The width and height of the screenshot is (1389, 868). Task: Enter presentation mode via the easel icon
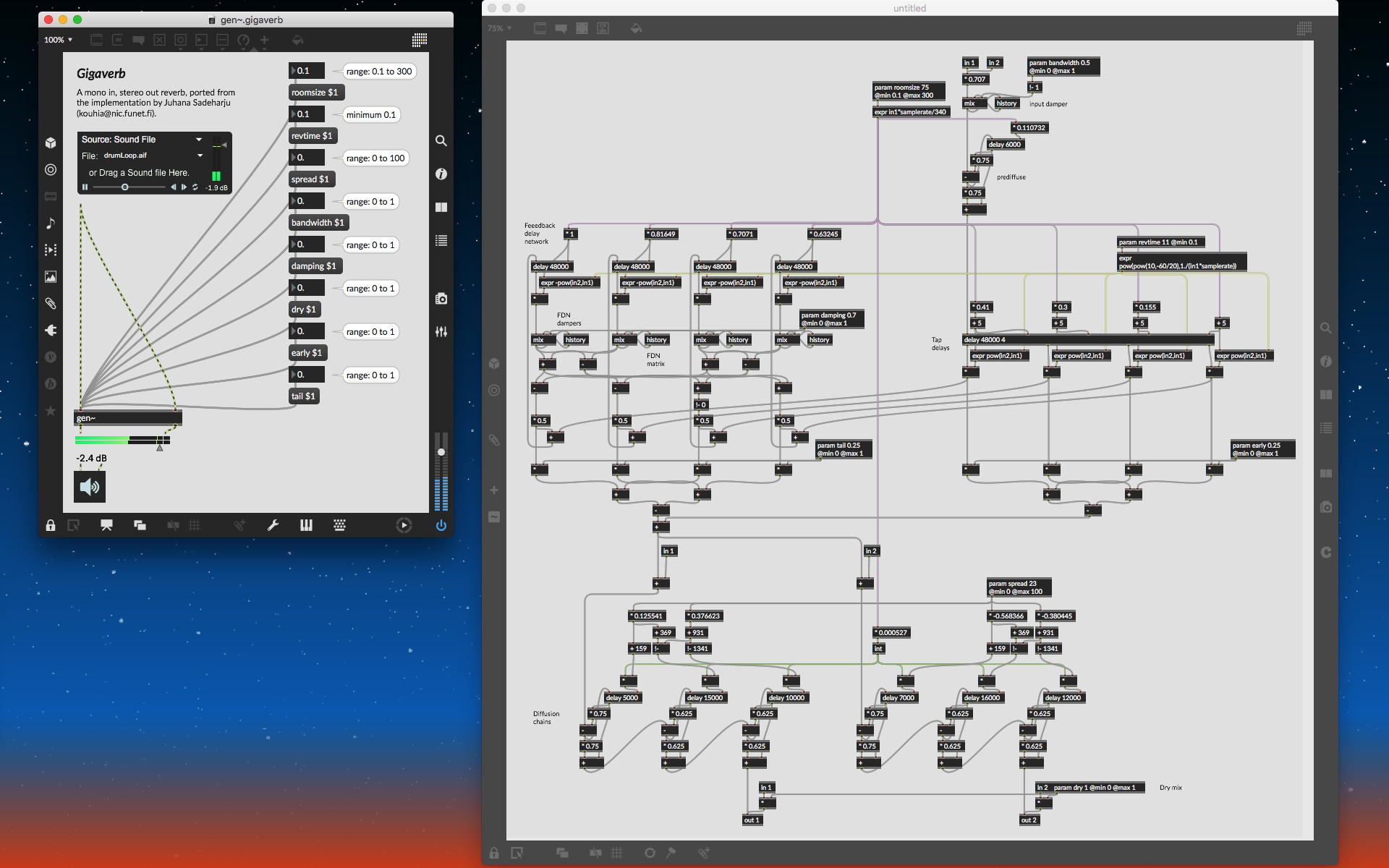click(x=106, y=526)
